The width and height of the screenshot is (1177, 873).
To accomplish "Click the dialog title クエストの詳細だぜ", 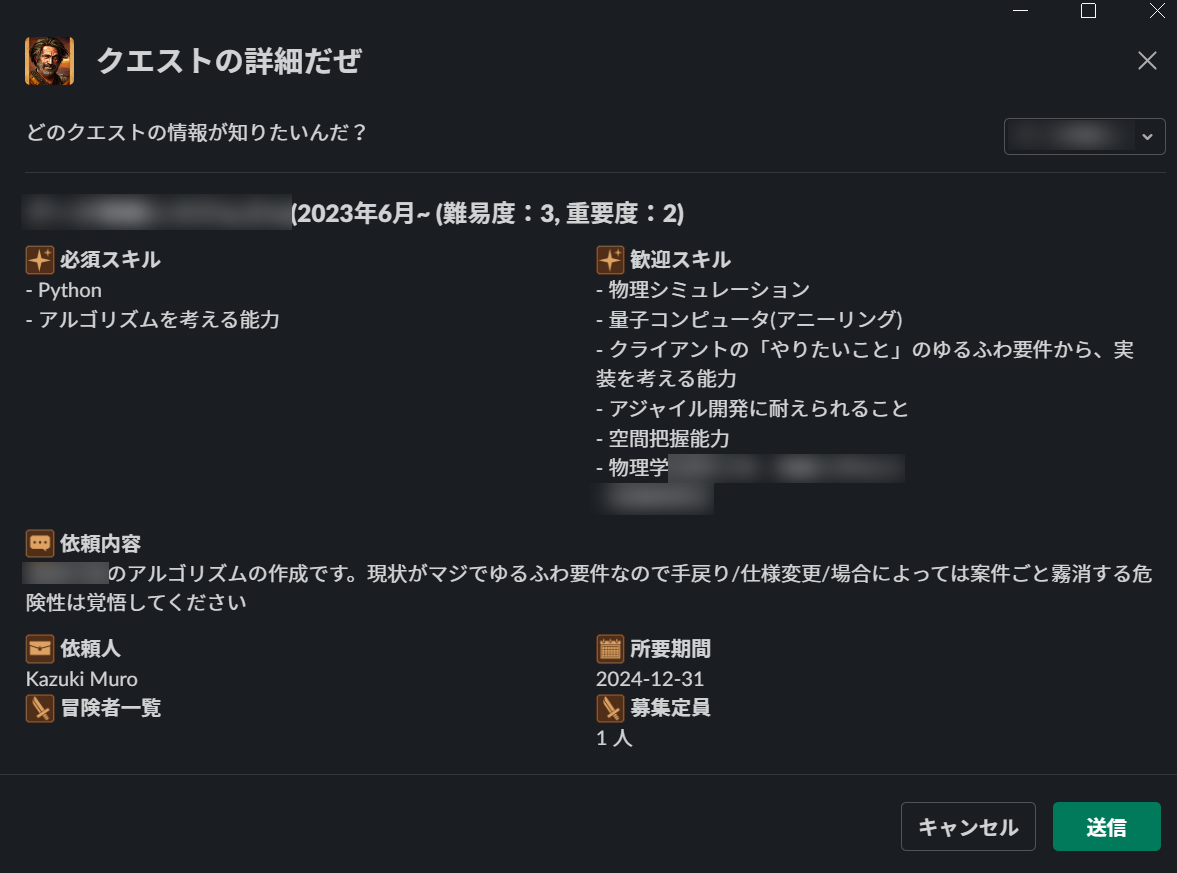I will [x=228, y=62].
